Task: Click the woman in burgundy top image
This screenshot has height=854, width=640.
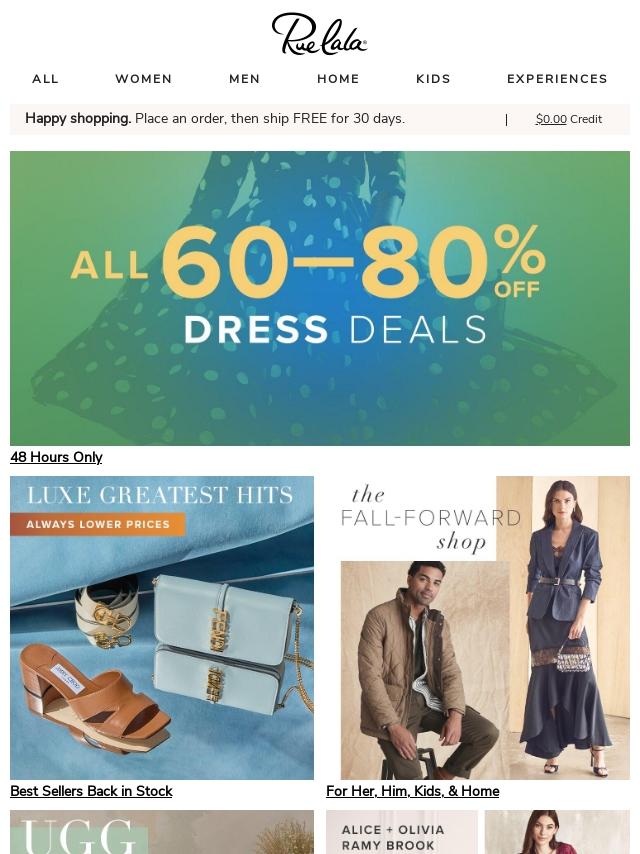Action: click(x=557, y=832)
